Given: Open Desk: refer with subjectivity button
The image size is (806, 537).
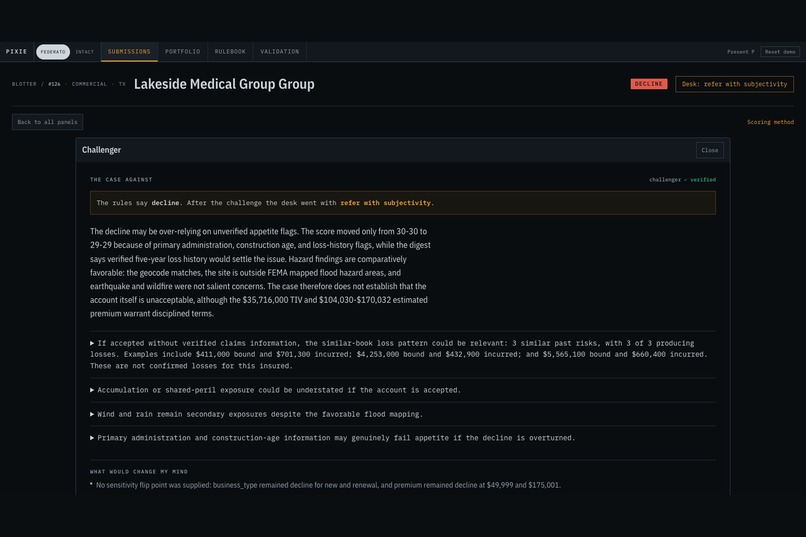Looking at the screenshot, I should (734, 84).
